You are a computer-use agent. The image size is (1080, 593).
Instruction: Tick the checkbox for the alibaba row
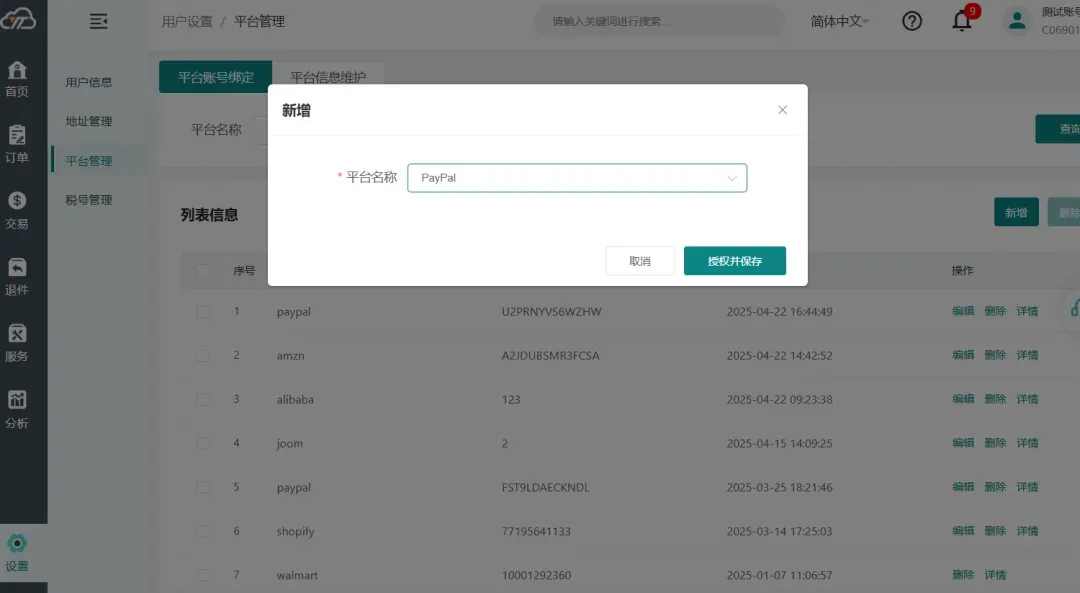pos(203,400)
